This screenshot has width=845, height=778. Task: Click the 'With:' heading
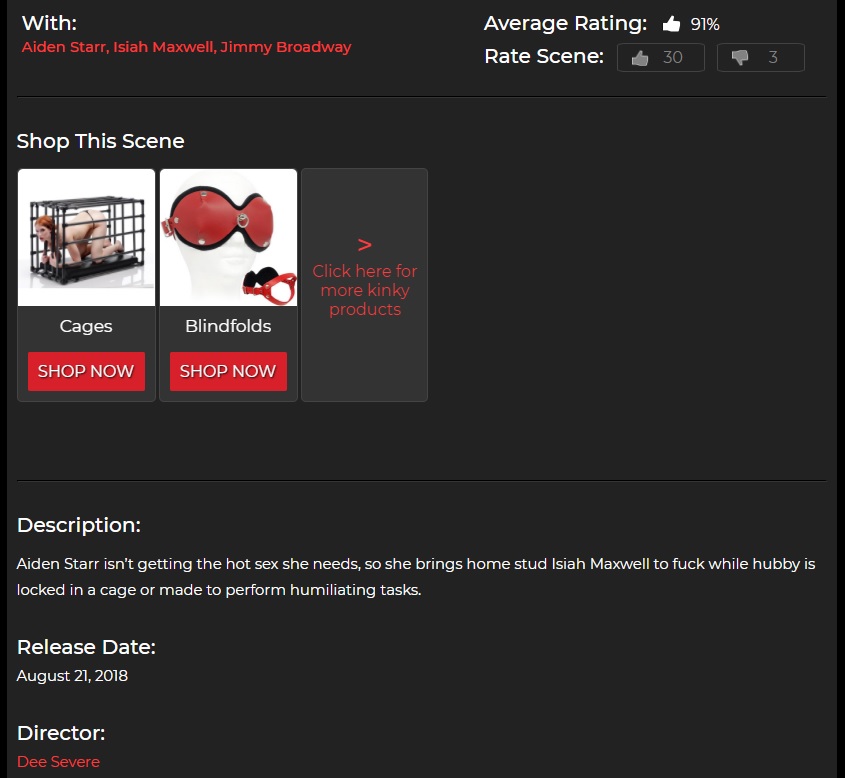49,23
